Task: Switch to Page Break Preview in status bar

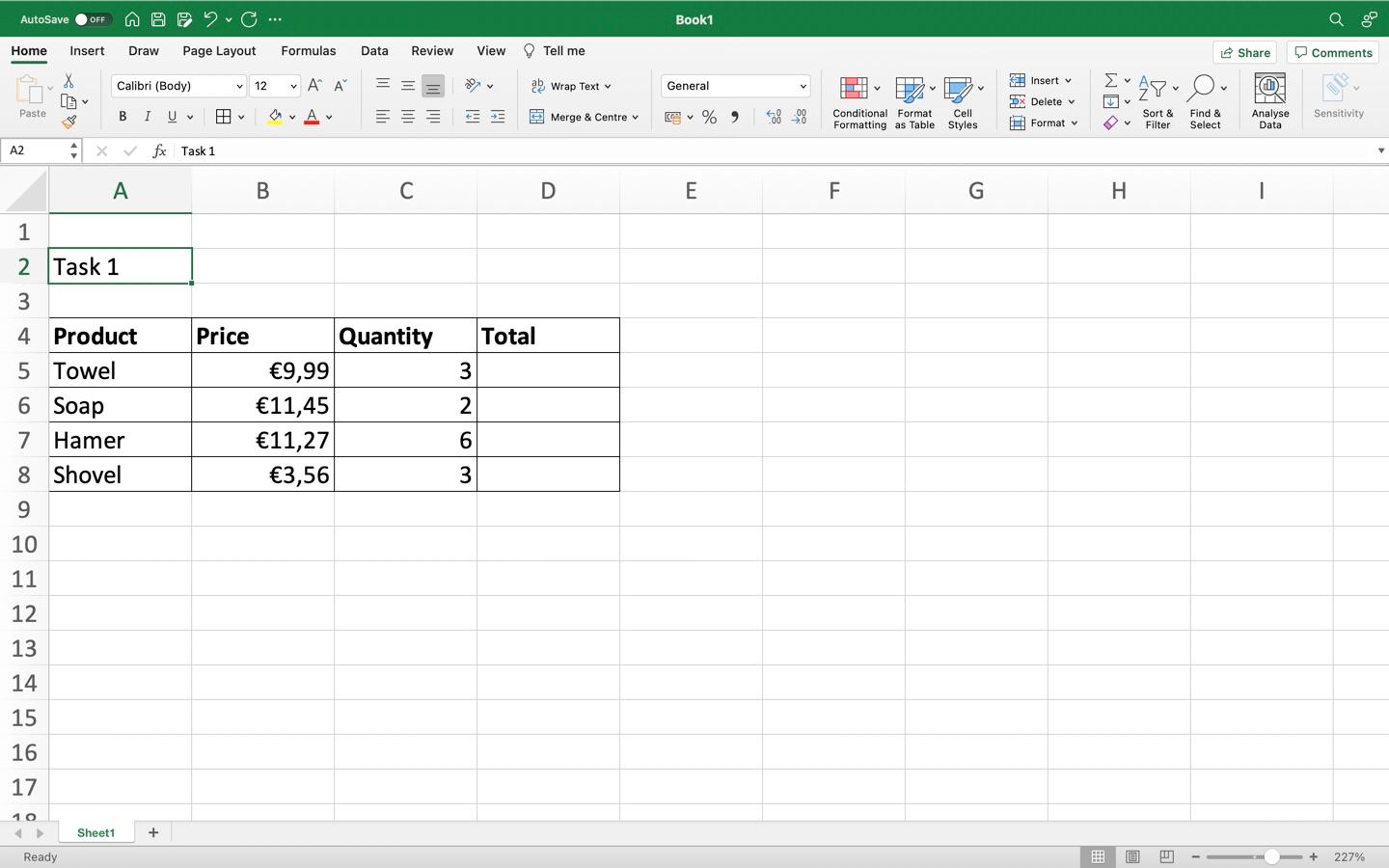Action: click(1167, 856)
